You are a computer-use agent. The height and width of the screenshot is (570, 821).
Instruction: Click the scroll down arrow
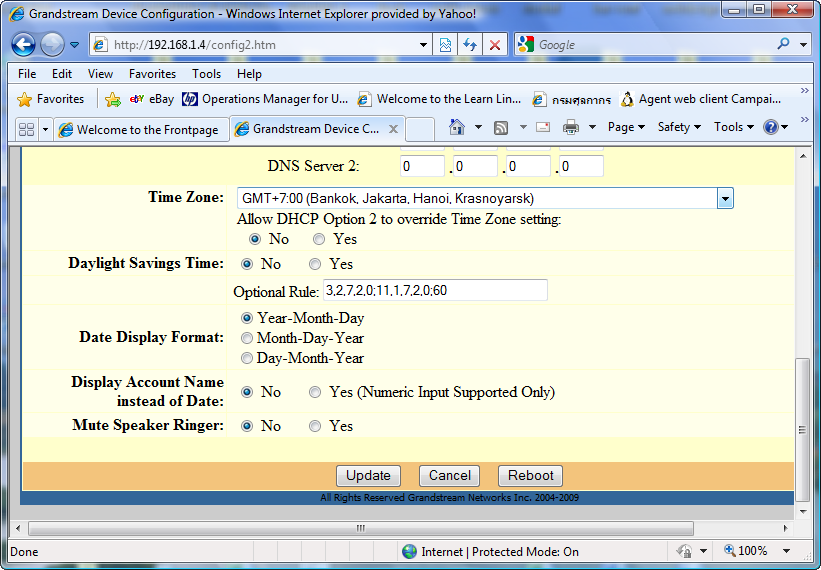coord(802,511)
